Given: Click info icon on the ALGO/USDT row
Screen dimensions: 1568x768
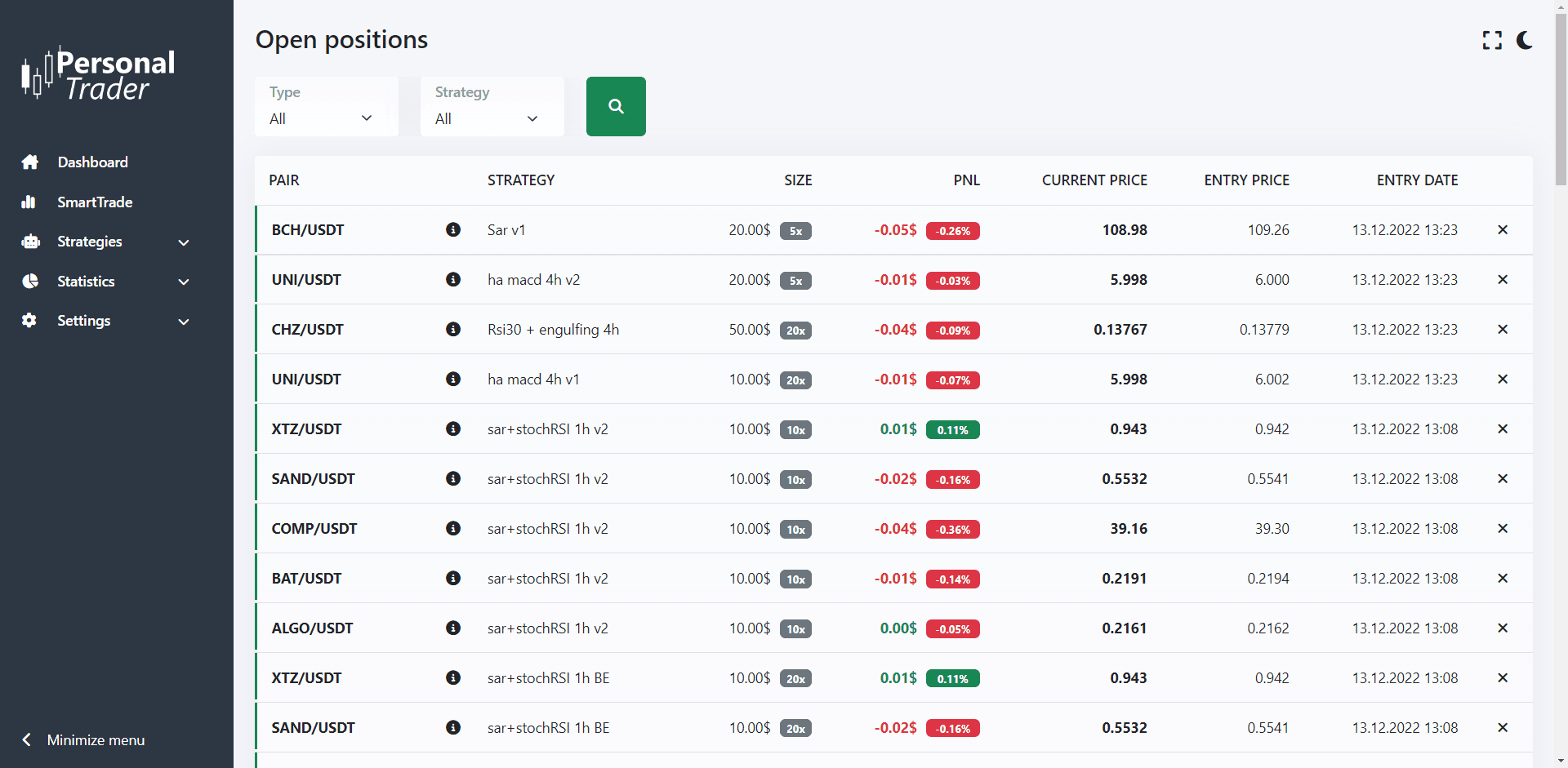Looking at the screenshot, I should pos(453,628).
